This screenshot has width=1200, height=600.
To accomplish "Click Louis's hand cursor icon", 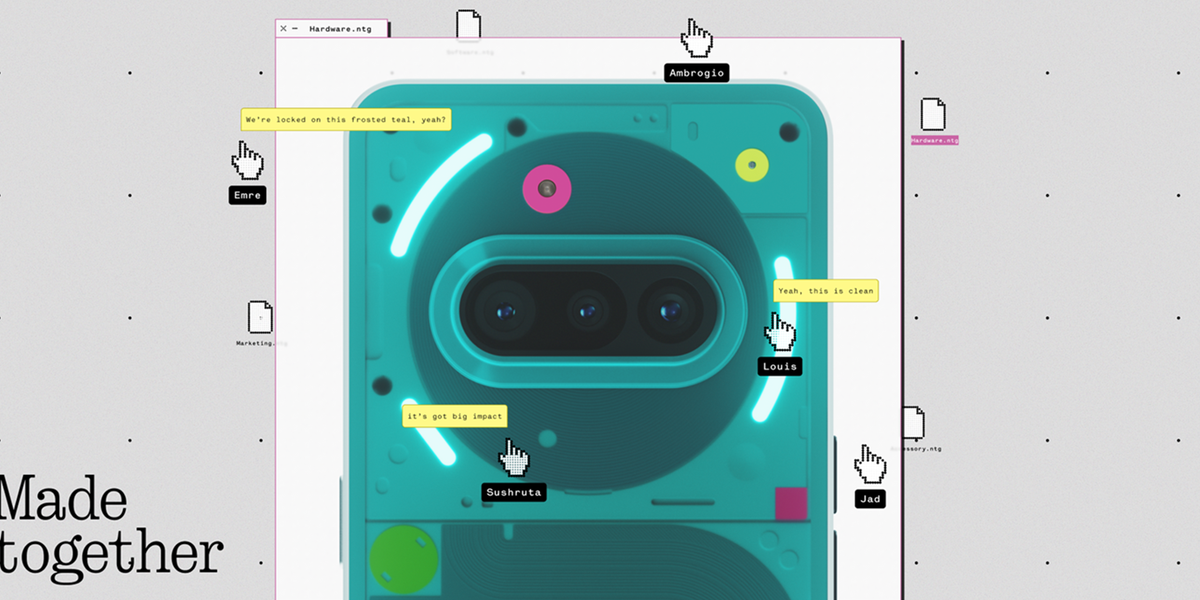I will pos(780,332).
